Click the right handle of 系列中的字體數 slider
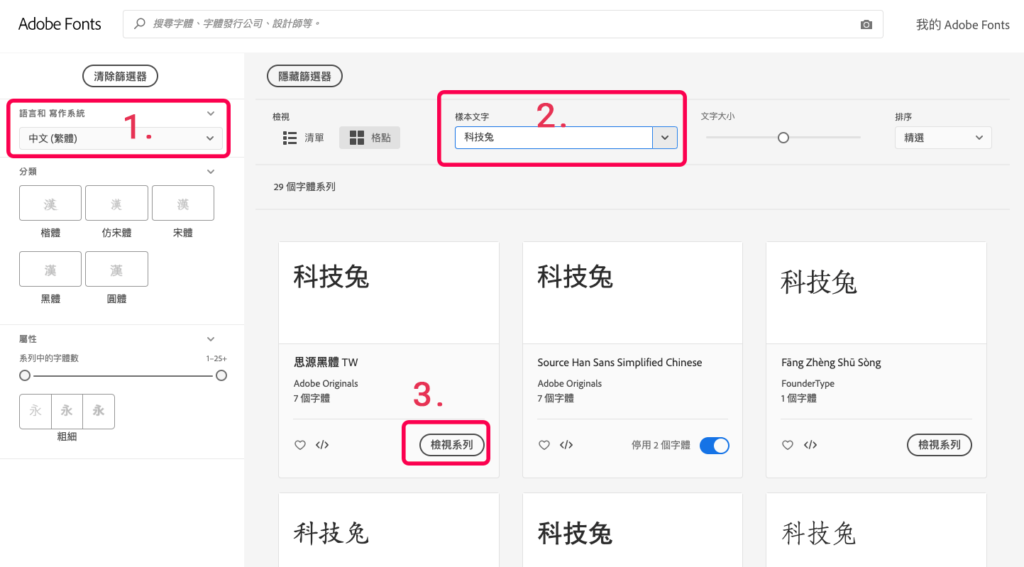The height and width of the screenshot is (567, 1024). tap(221, 376)
